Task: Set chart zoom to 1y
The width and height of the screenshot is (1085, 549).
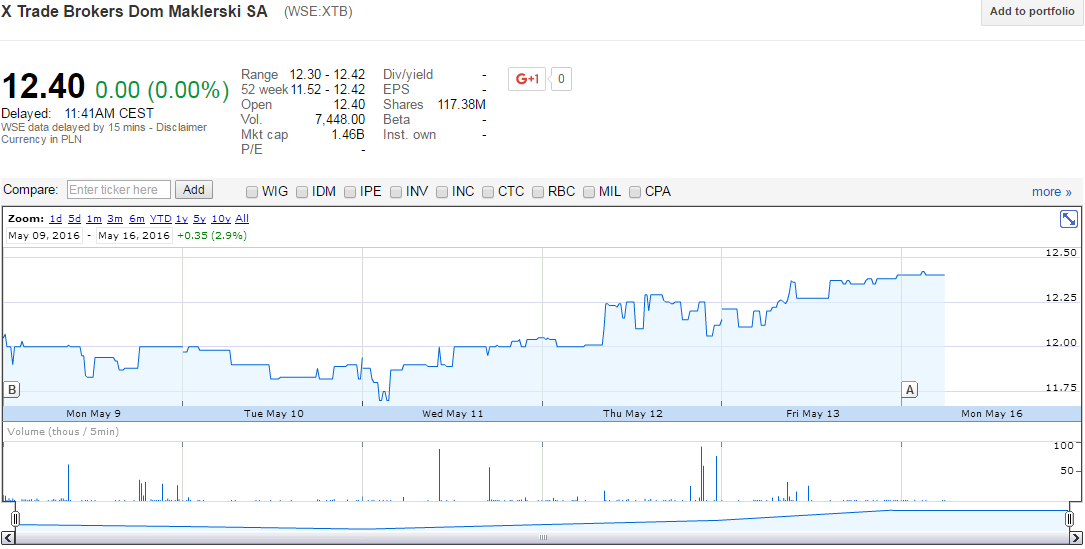Action: [181, 219]
